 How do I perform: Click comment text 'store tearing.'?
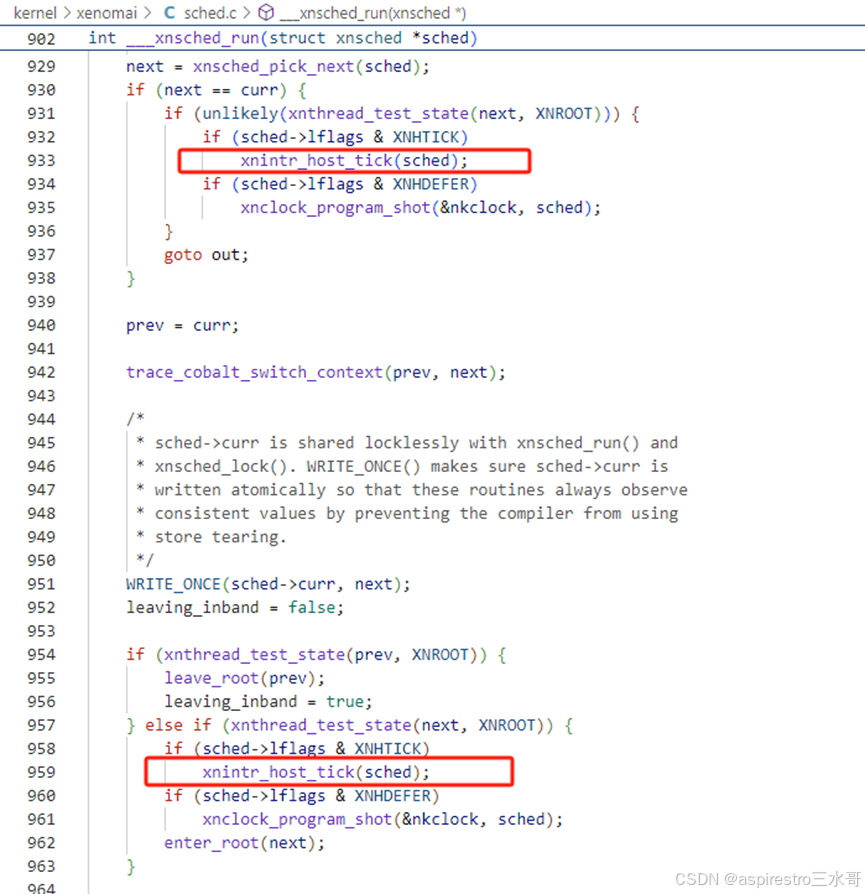pyautogui.click(x=220, y=537)
